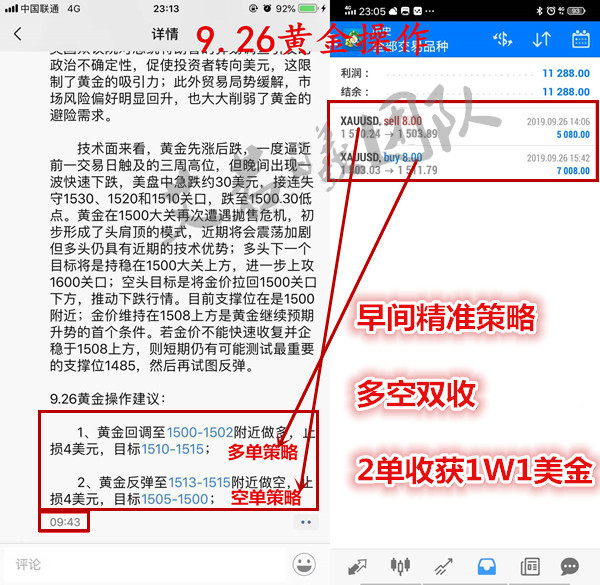Image resolution: width=600 pixels, height=585 pixels.
Task: Tap the 7 008.00 profit amount
Action: (x=573, y=171)
